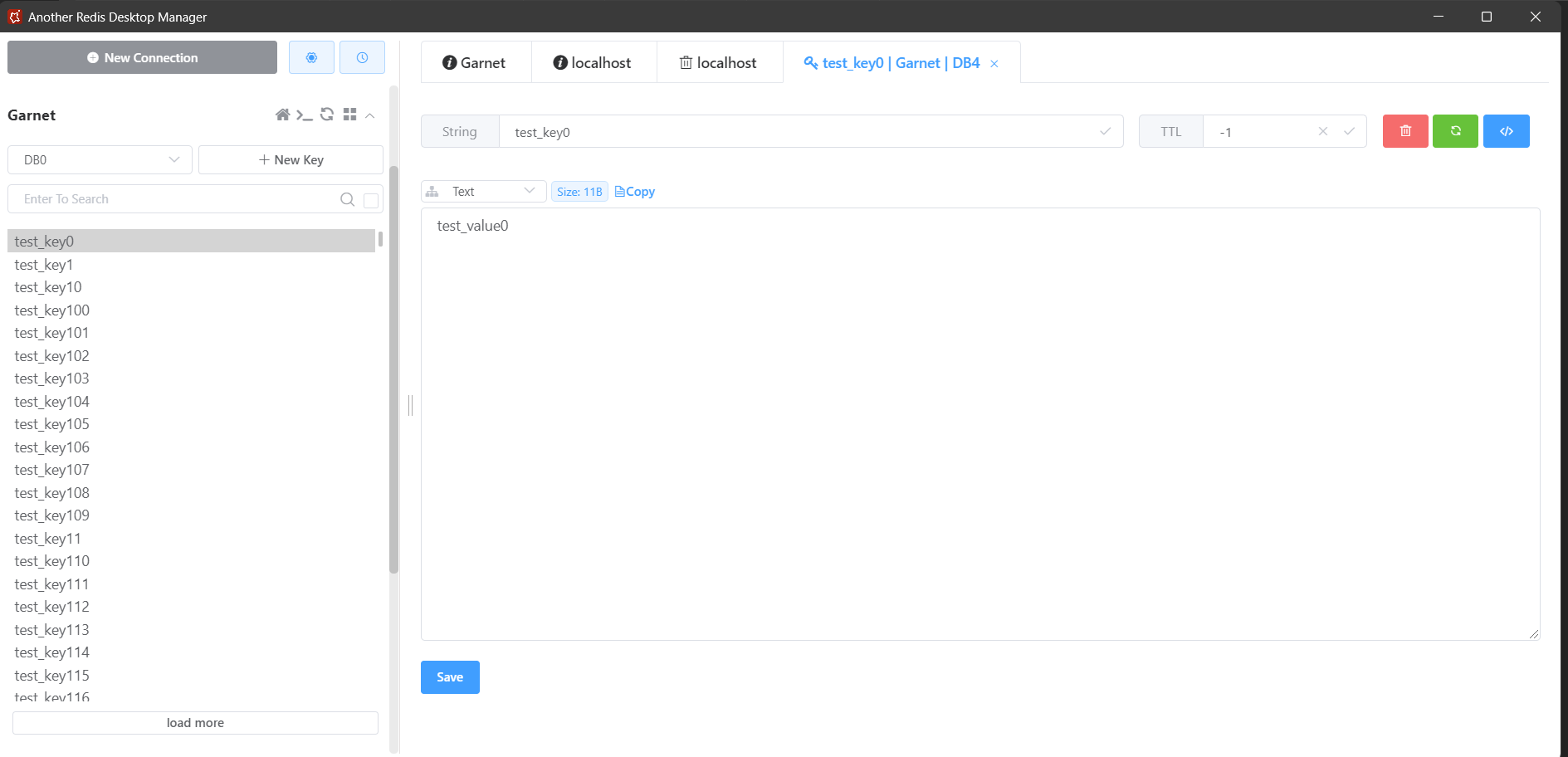1568x757 pixels.
Task: Open command log with clock icon
Action: 362,57
